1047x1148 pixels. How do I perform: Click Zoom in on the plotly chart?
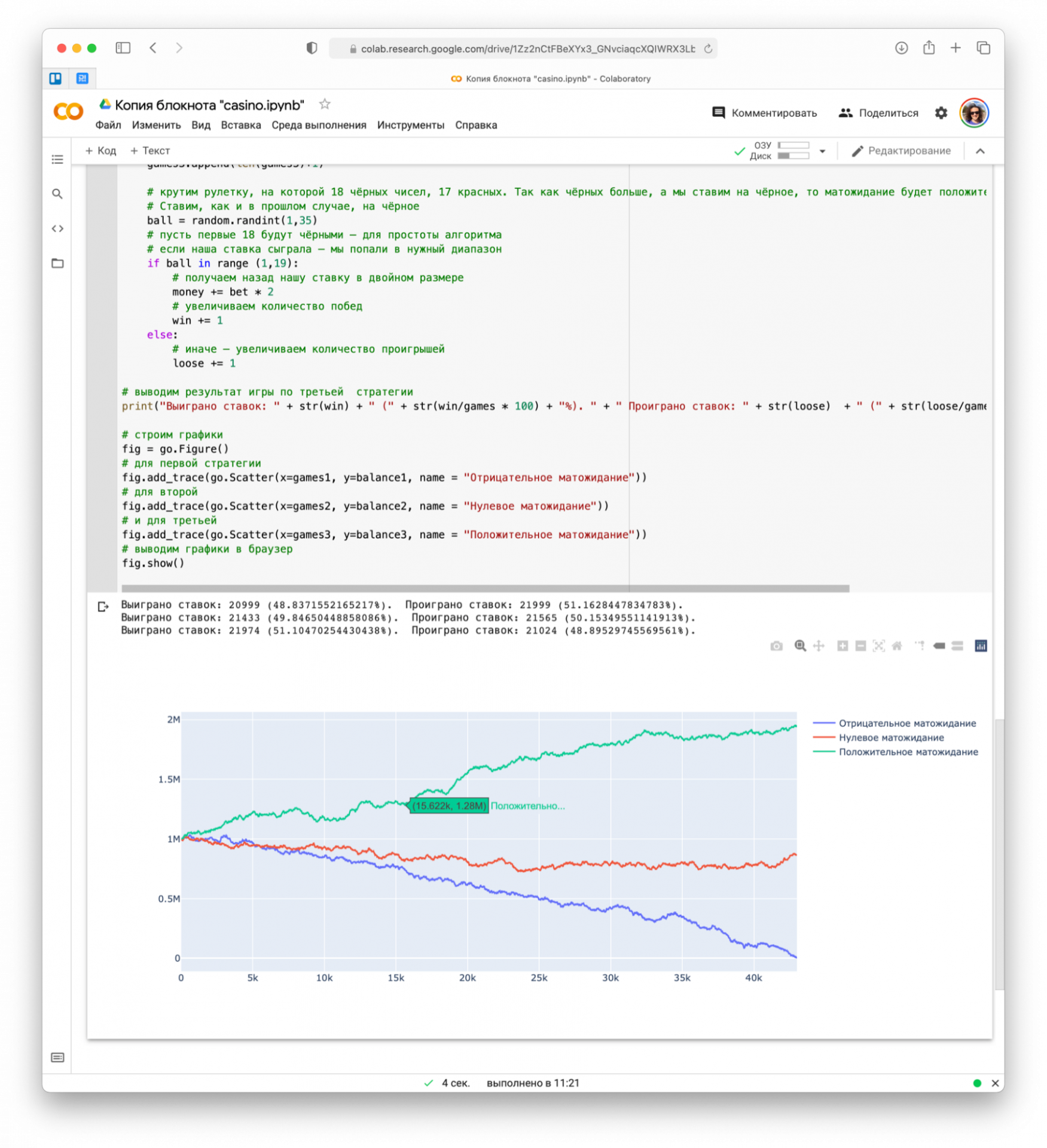[842, 646]
